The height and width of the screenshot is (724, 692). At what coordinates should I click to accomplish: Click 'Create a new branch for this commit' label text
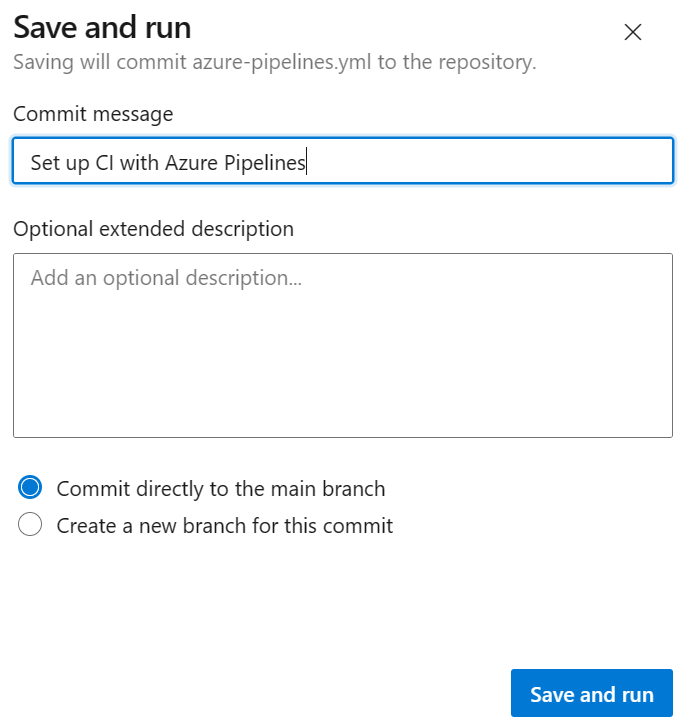[x=225, y=525]
